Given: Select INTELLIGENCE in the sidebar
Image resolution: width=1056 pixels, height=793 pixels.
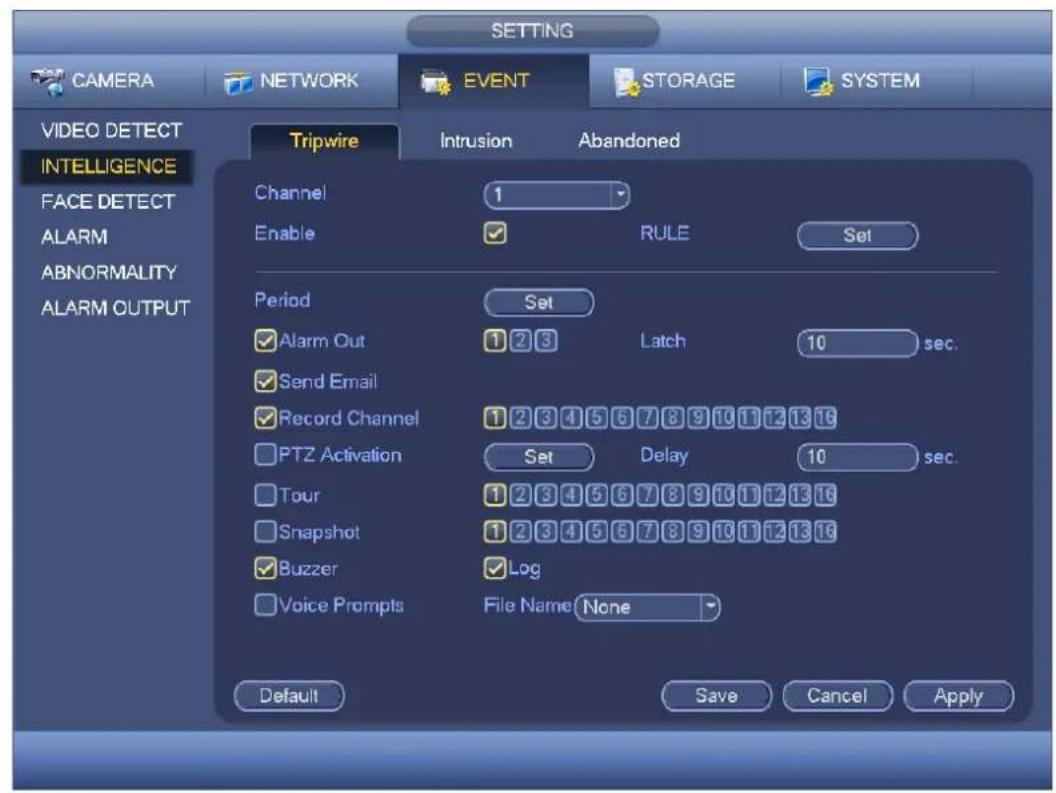Looking at the screenshot, I should point(108,166).
